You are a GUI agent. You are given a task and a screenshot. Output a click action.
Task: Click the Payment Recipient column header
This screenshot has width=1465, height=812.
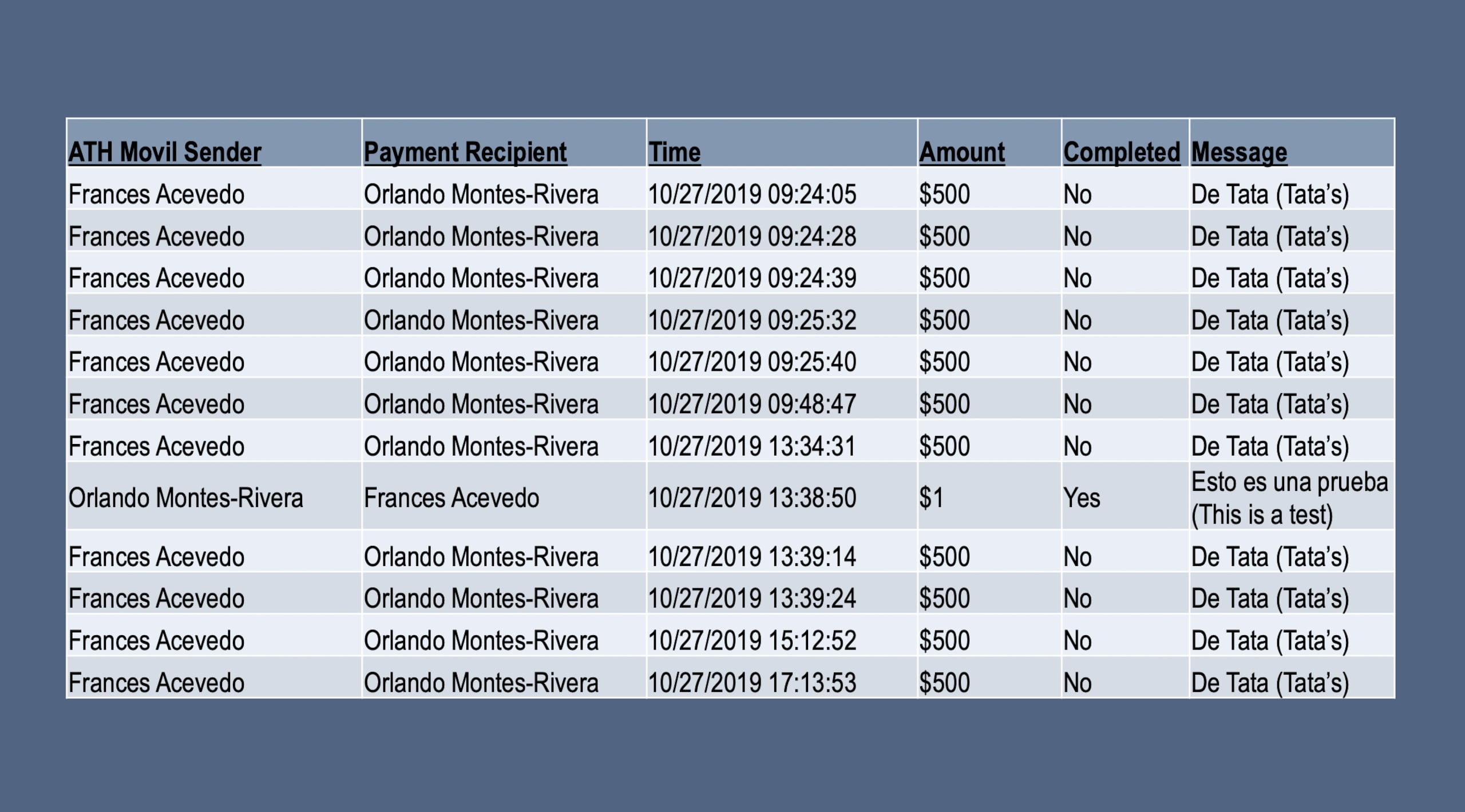pos(465,152)
